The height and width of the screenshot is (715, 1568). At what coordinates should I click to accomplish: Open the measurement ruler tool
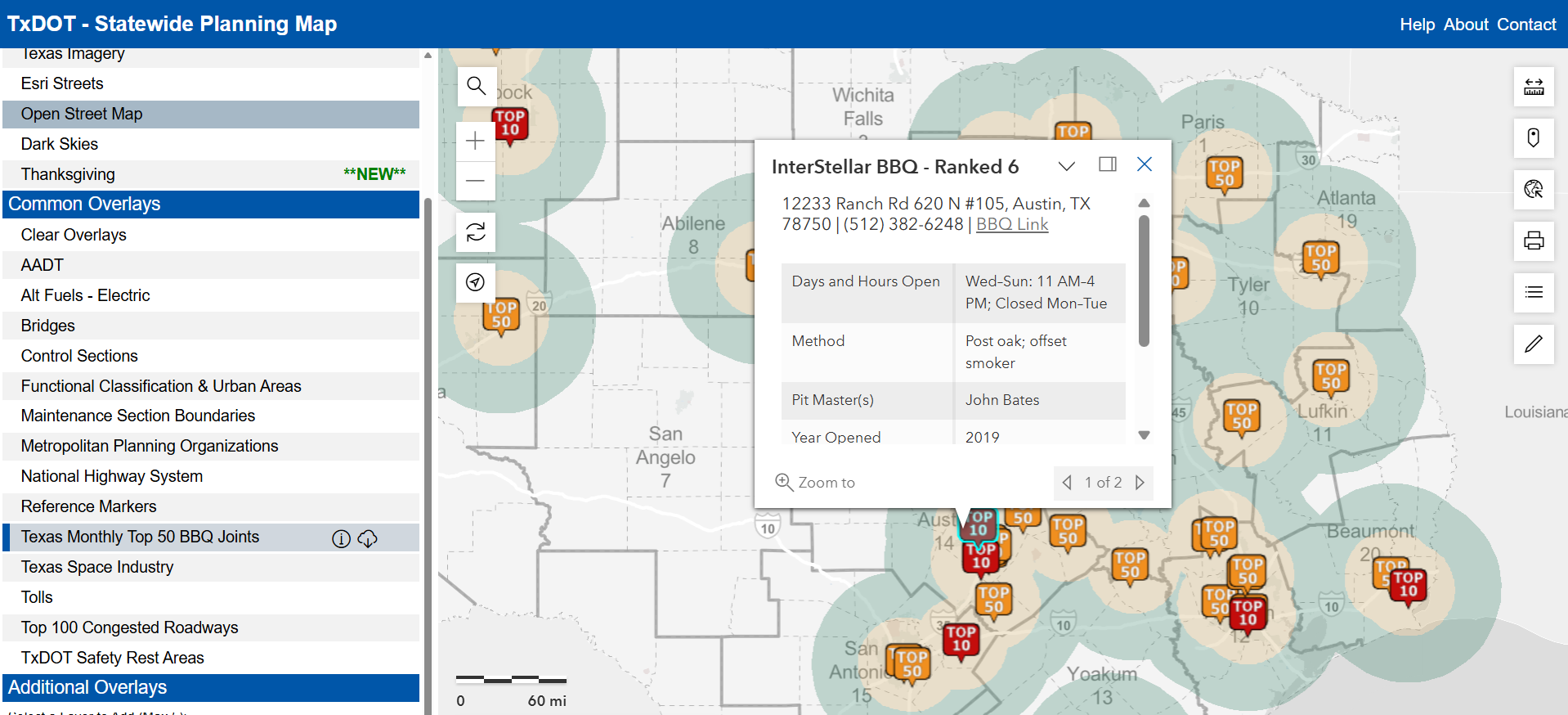click(1533, 86)
